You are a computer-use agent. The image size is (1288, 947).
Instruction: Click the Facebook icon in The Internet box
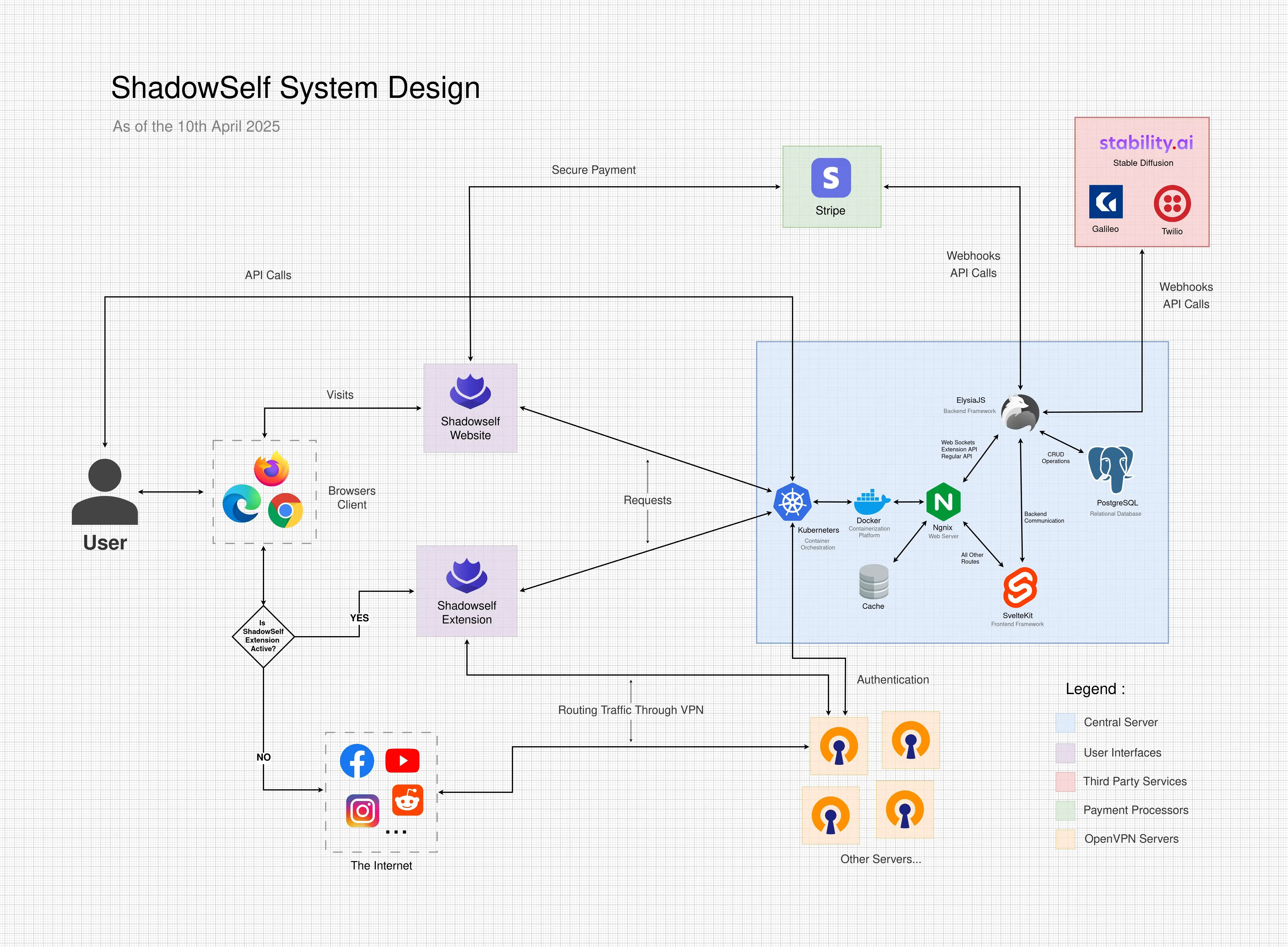(x=357, y=761)
